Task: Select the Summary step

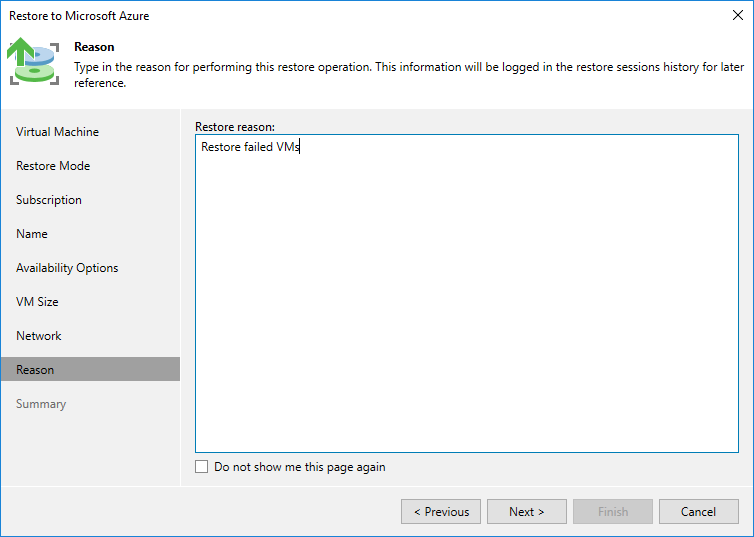Action: pyautogui.click(x=41, y=404)
